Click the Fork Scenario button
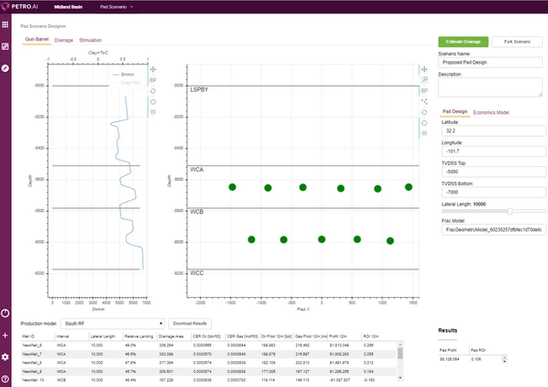Image resolution: width=548 pixels, height=387 pixels. 517,42
